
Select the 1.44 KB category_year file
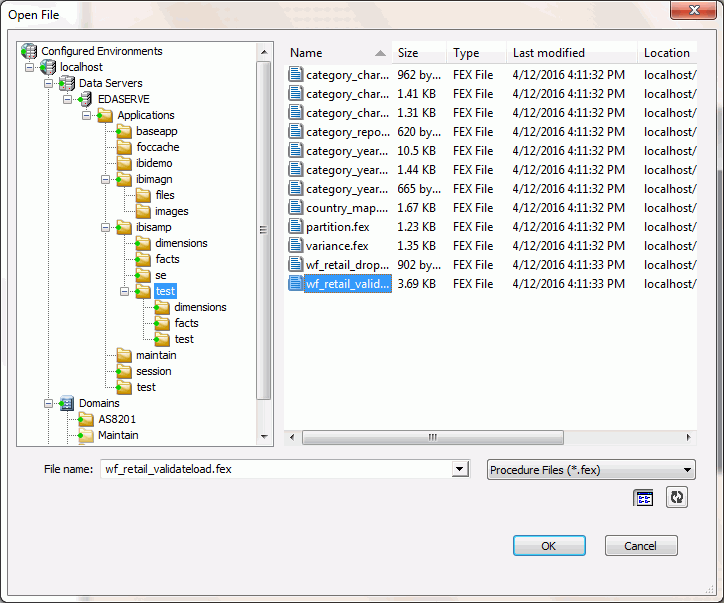click(490, 170)
